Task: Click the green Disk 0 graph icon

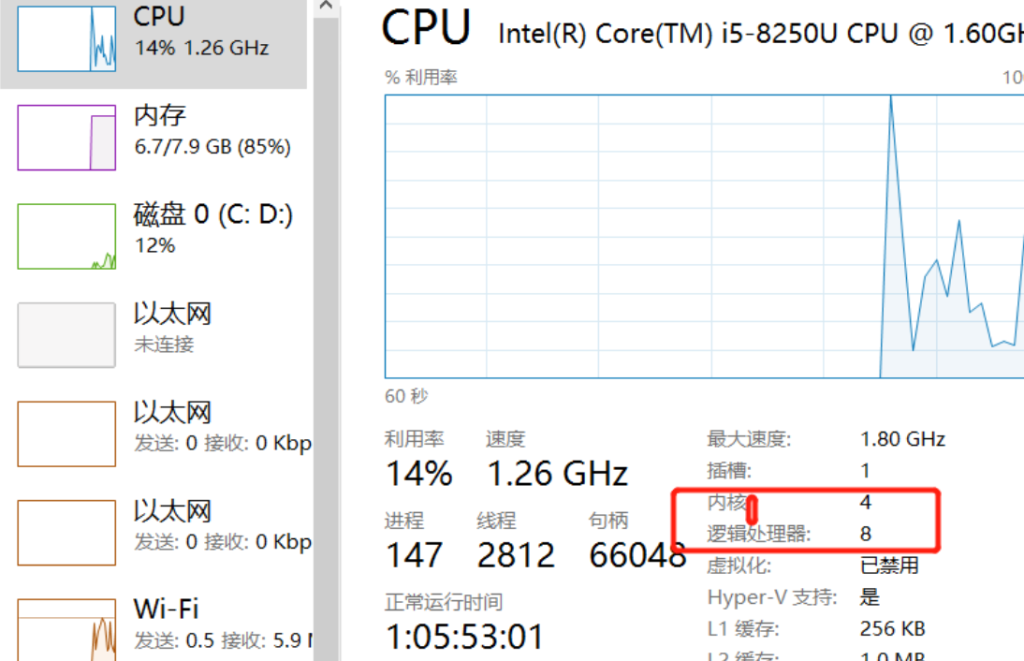Action: click(67, 235)
